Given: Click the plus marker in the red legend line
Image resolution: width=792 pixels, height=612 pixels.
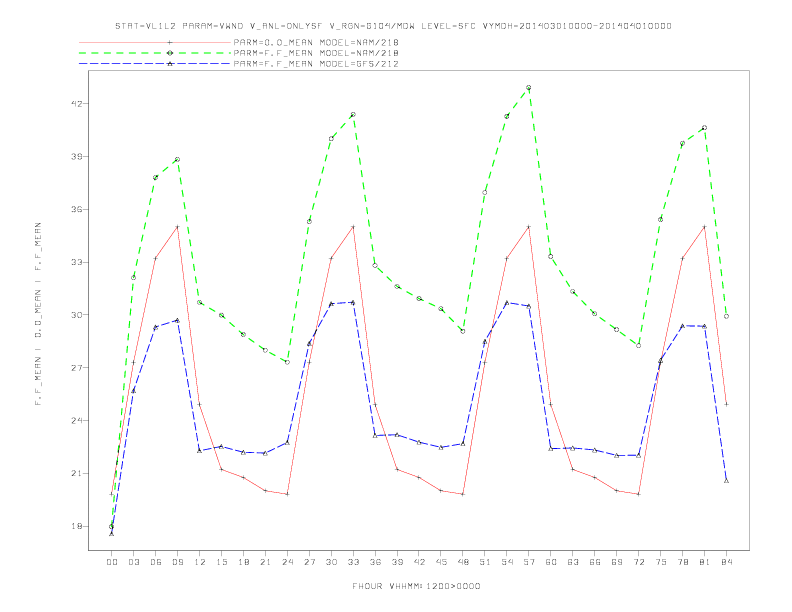Looking at the screenshot, I should pyautogui.click(x=170, y=42).
